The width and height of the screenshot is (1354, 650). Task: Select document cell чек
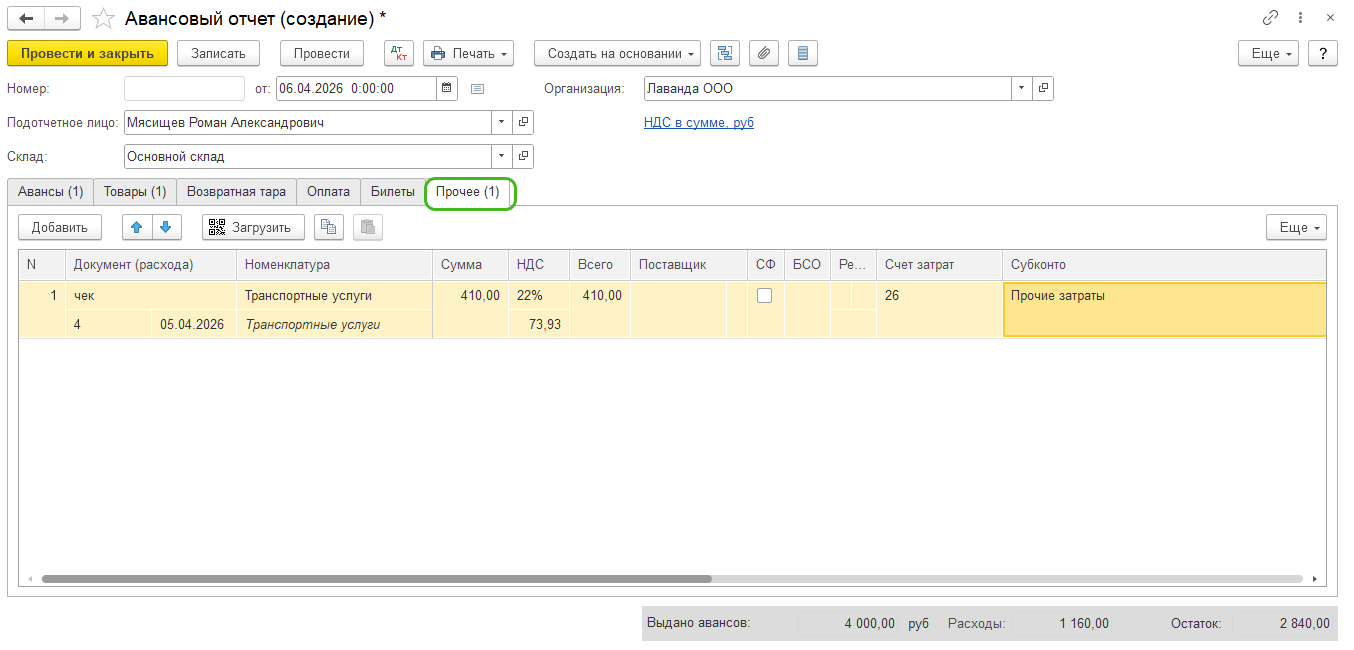point(151,296)
